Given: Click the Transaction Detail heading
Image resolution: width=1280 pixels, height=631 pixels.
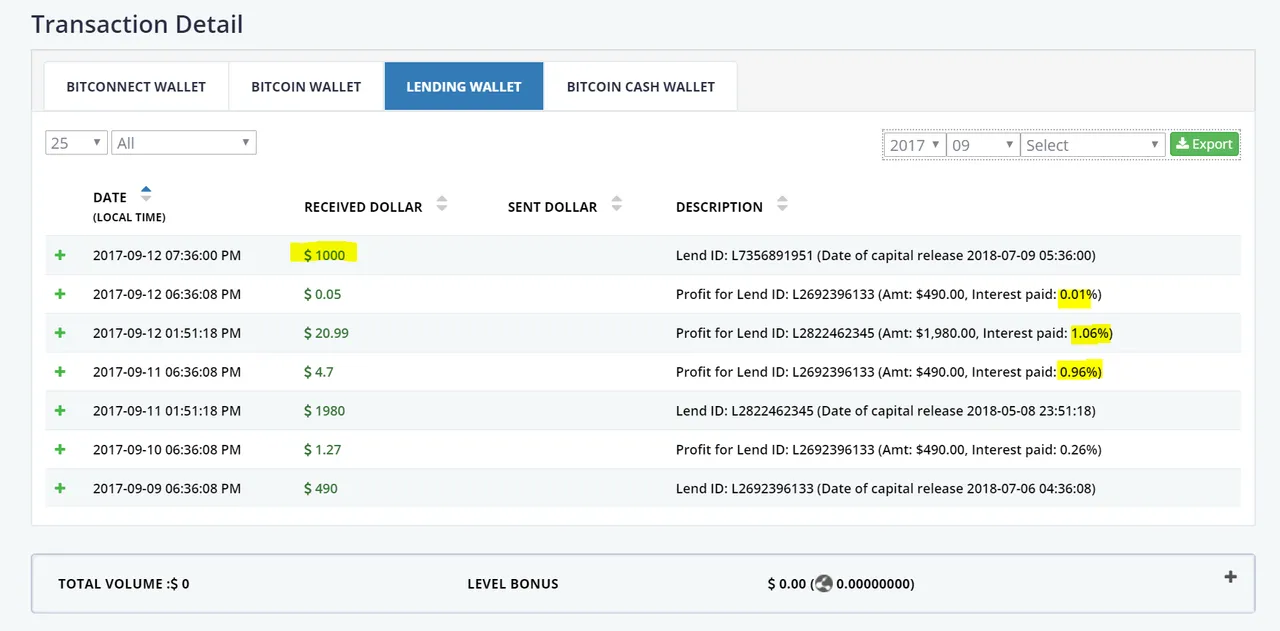Looking at the screenshot, I should [x=137, y=24].
